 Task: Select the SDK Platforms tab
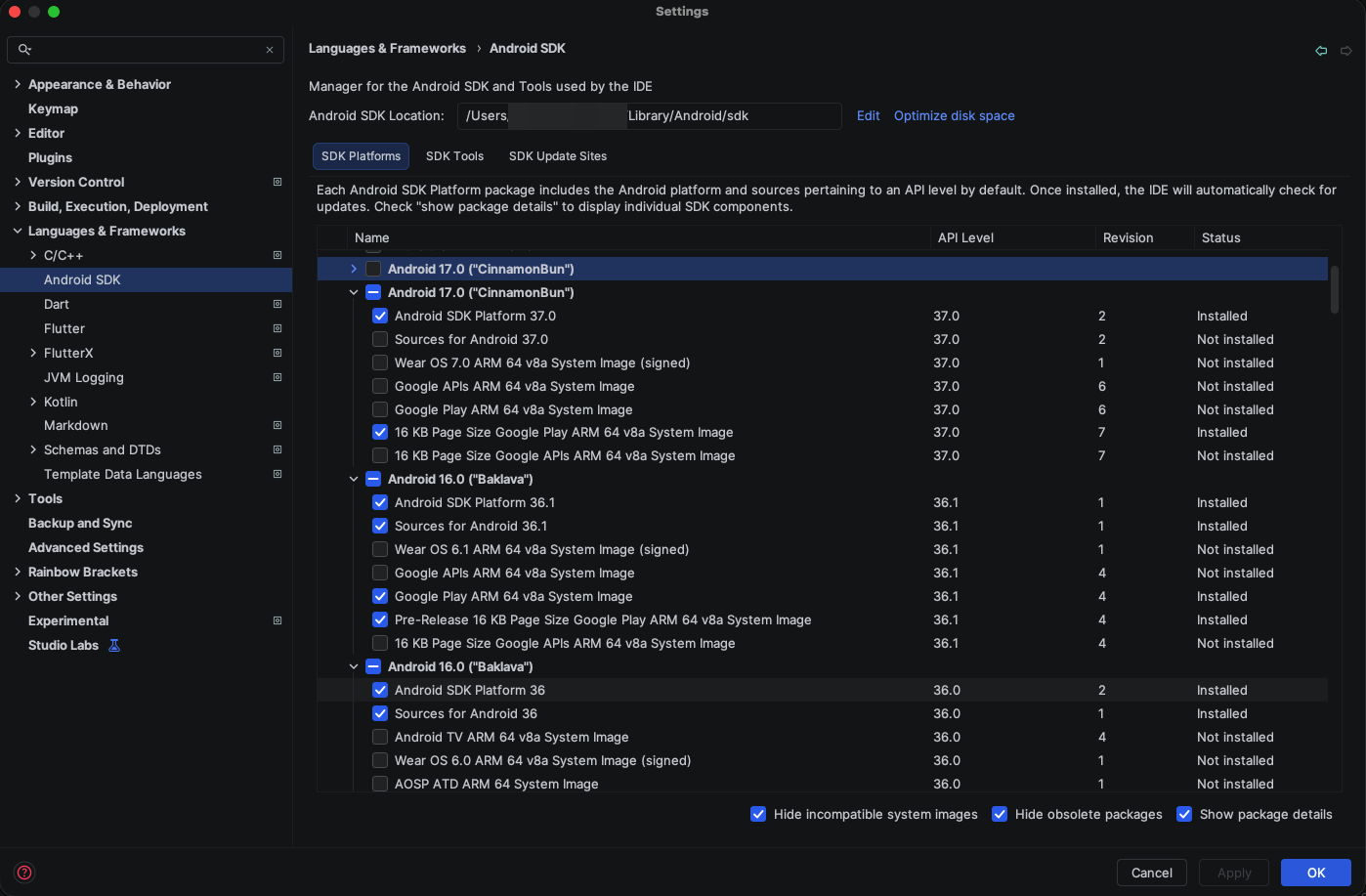[x=361, y=156]
